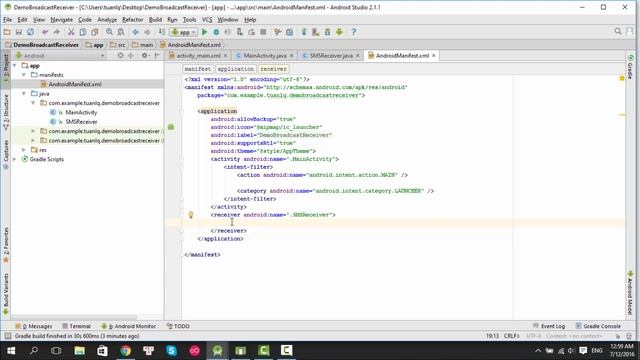Screen dimensions: 640x360
Task: Collapse the app module tree node
Action: pyautogui.click(x=15, y=66)
